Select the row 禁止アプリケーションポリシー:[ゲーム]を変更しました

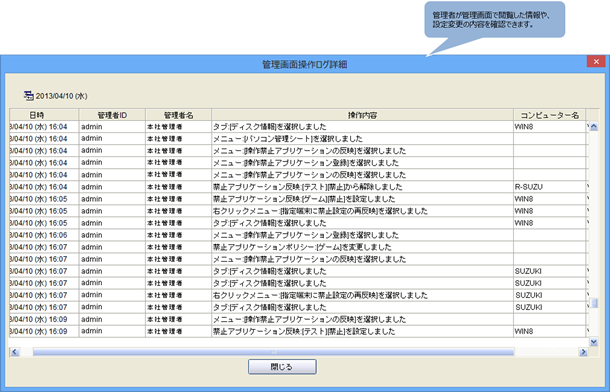(x=299, y=247)
